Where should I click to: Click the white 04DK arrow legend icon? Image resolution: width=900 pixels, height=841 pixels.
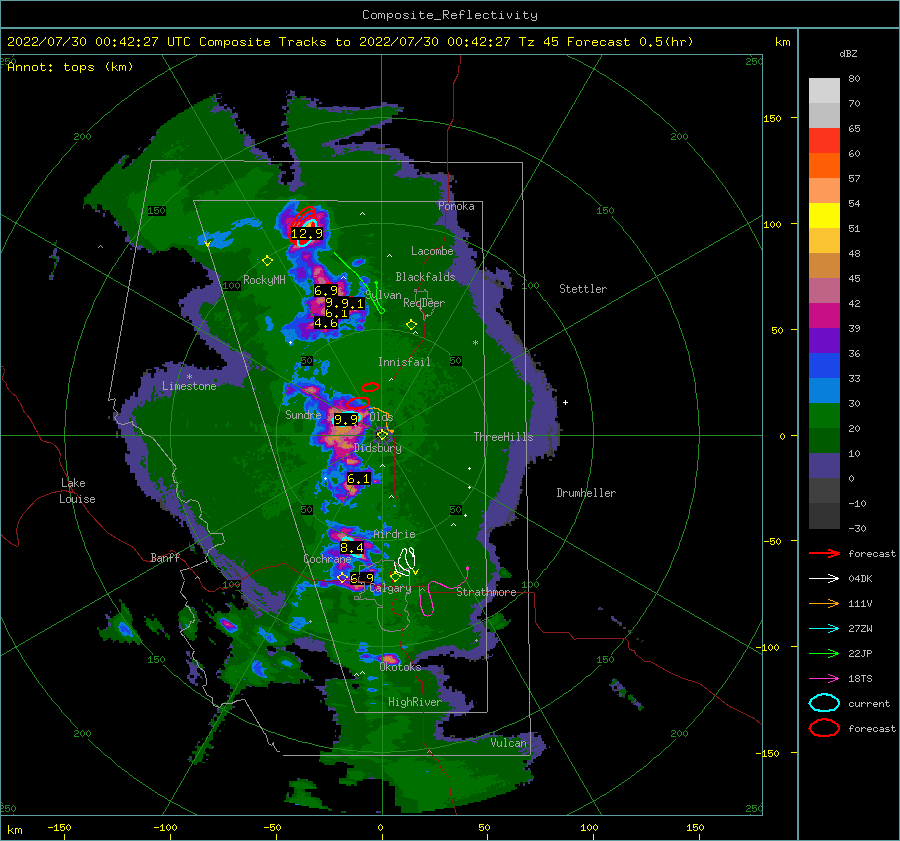pos(824,579)
